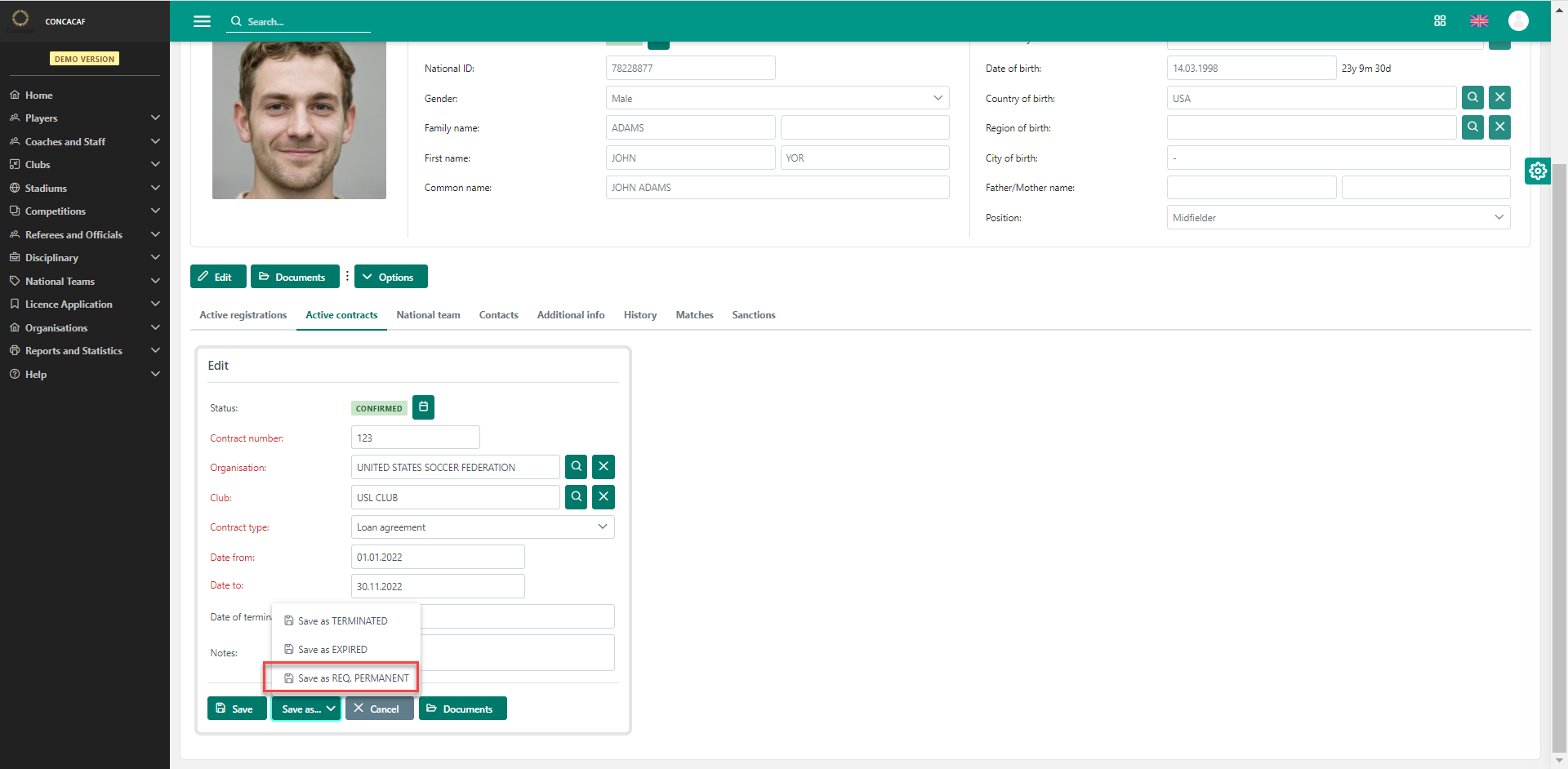Screen dimensions: 1568x769
Task: Open the Position dropdown
Action: (x=1338, y=218)
